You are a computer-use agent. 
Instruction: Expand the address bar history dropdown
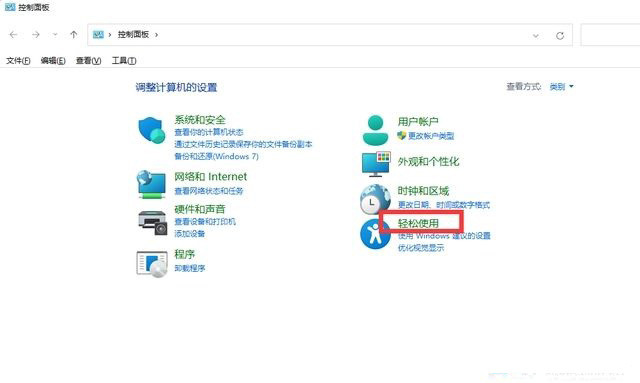[536, 36]
